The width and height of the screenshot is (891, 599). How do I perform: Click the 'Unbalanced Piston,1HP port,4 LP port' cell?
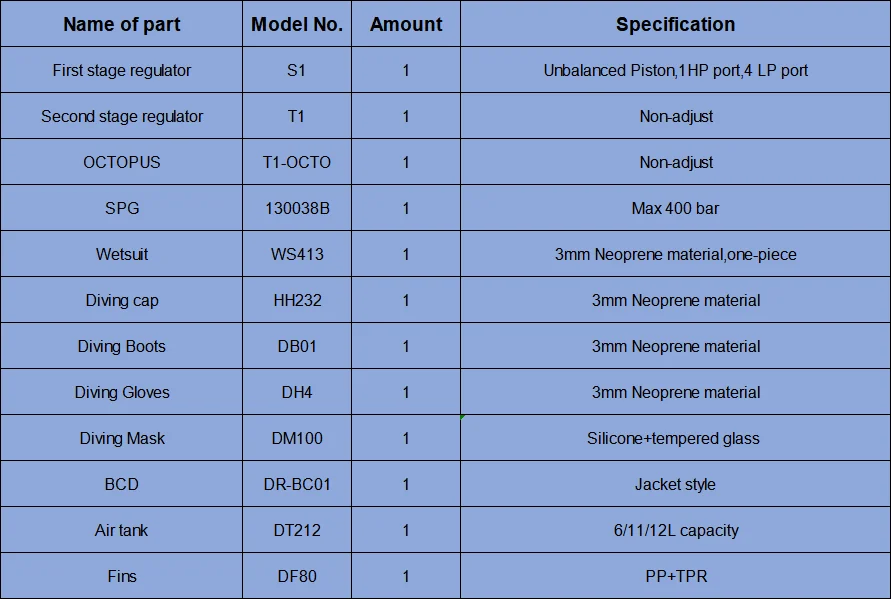tap(675, 70)
